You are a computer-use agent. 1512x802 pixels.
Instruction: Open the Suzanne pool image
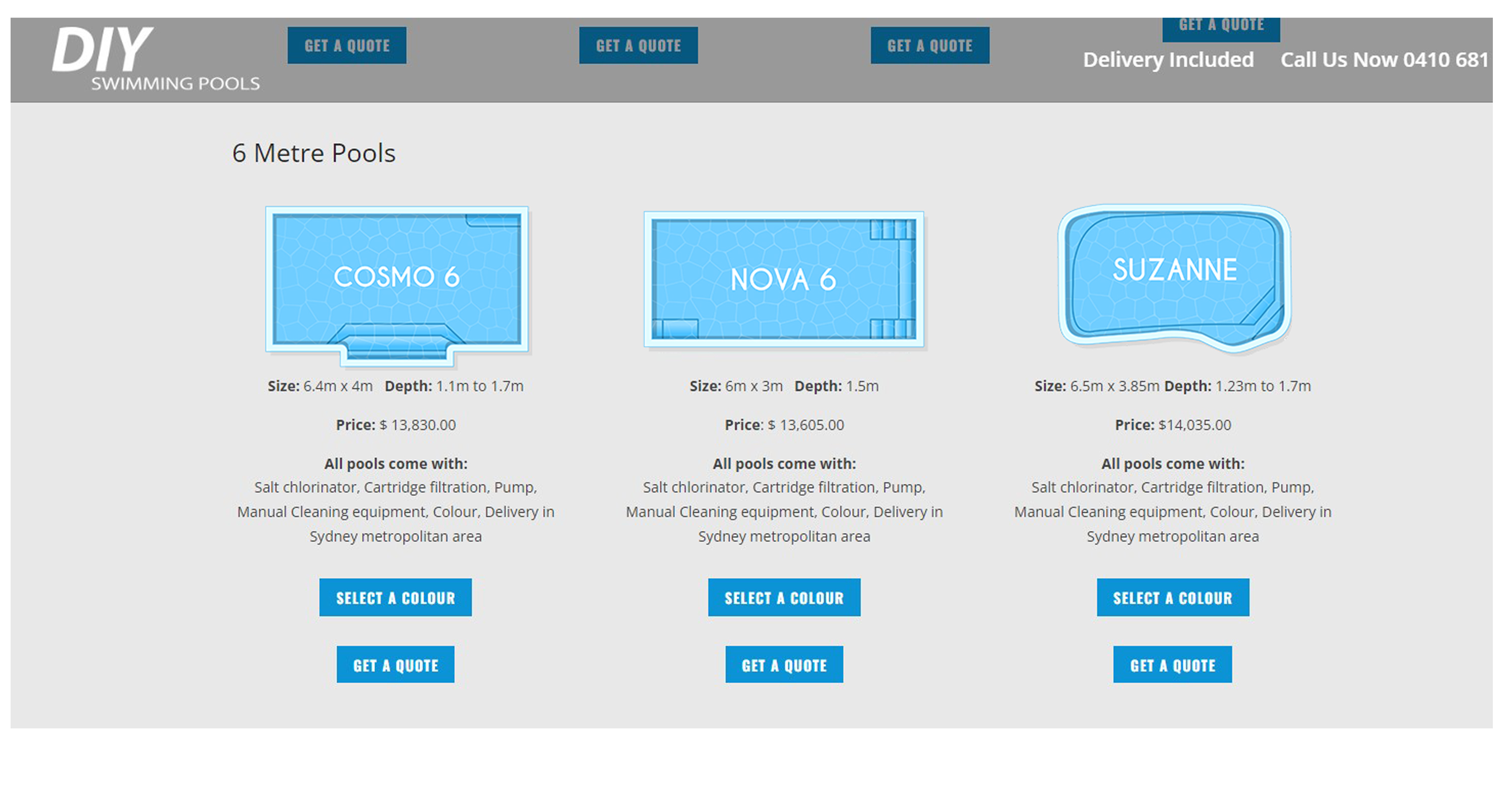[x=1174, y=277]
